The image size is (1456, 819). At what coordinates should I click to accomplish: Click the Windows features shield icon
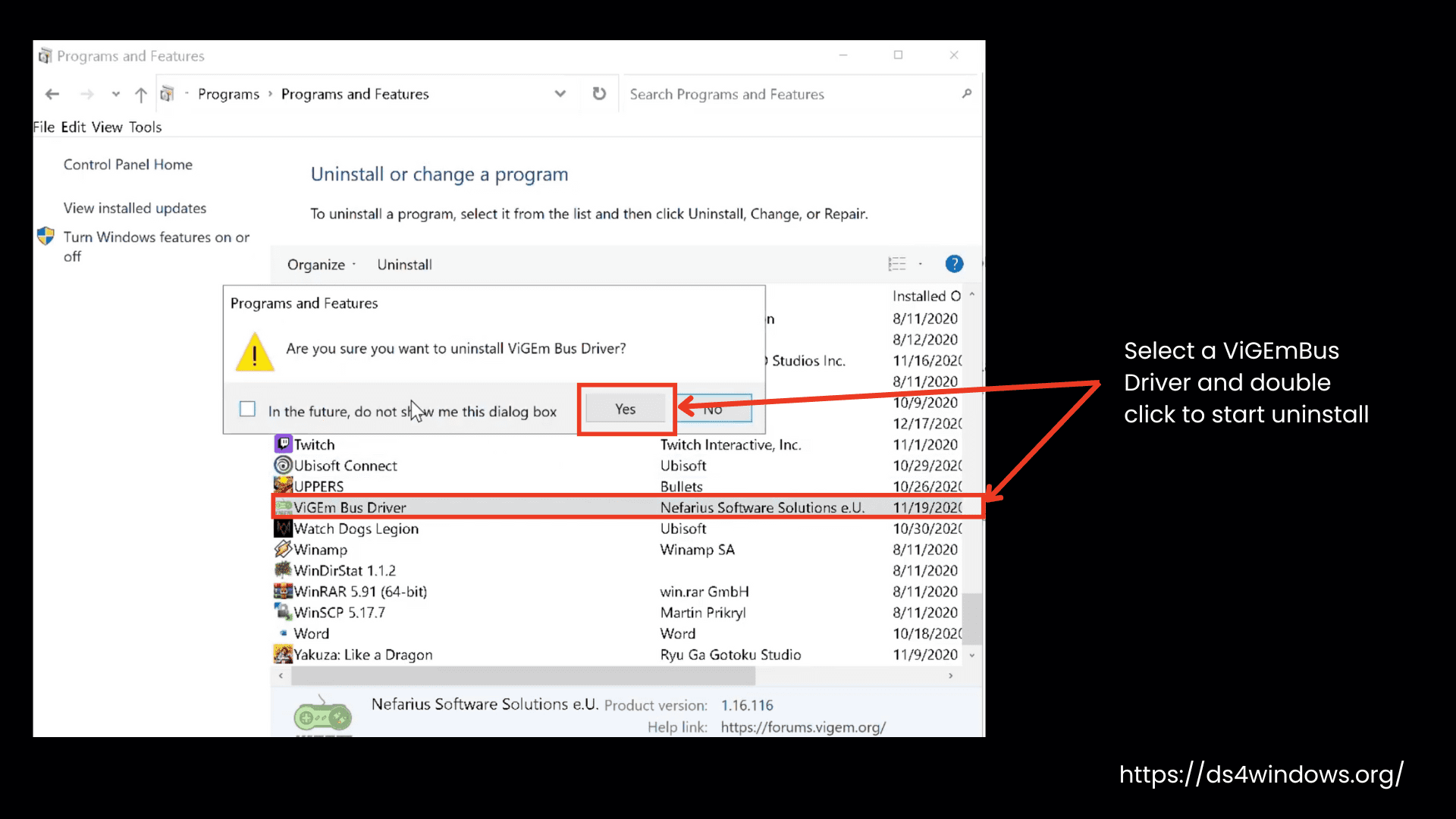45,237
